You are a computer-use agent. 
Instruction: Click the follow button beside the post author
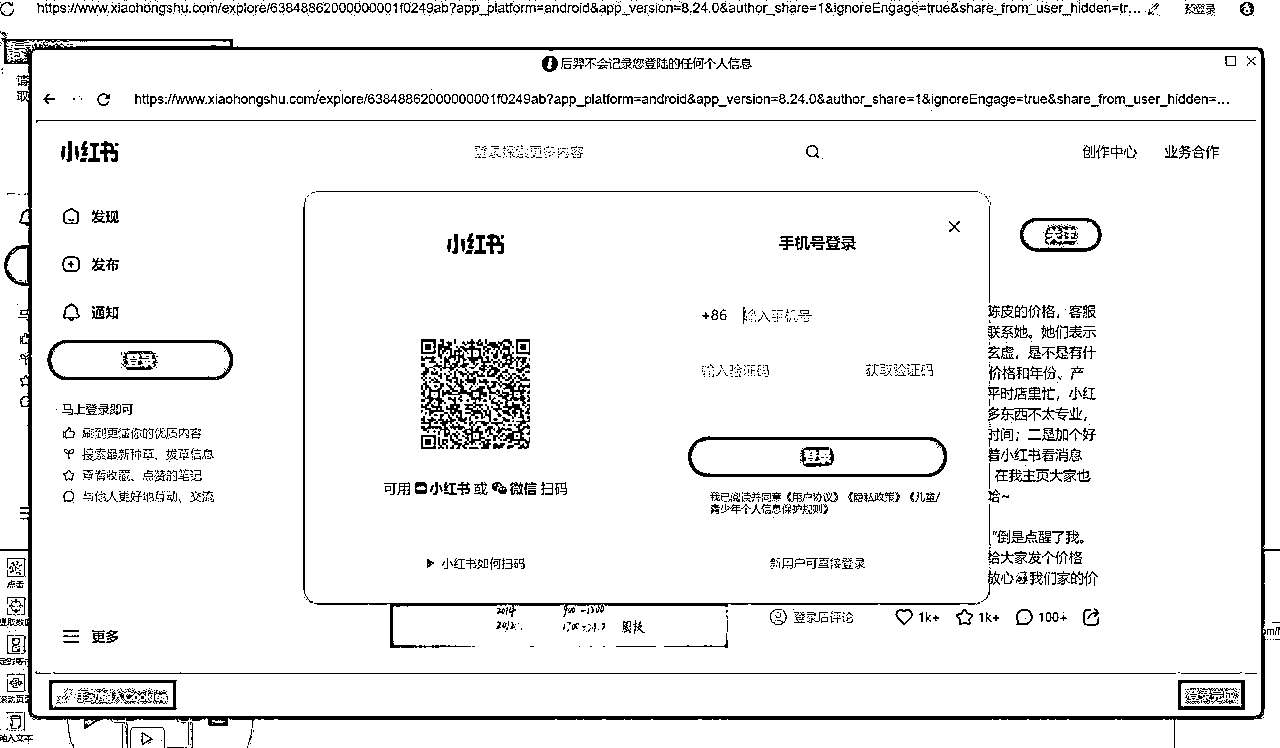[1060, 236]
